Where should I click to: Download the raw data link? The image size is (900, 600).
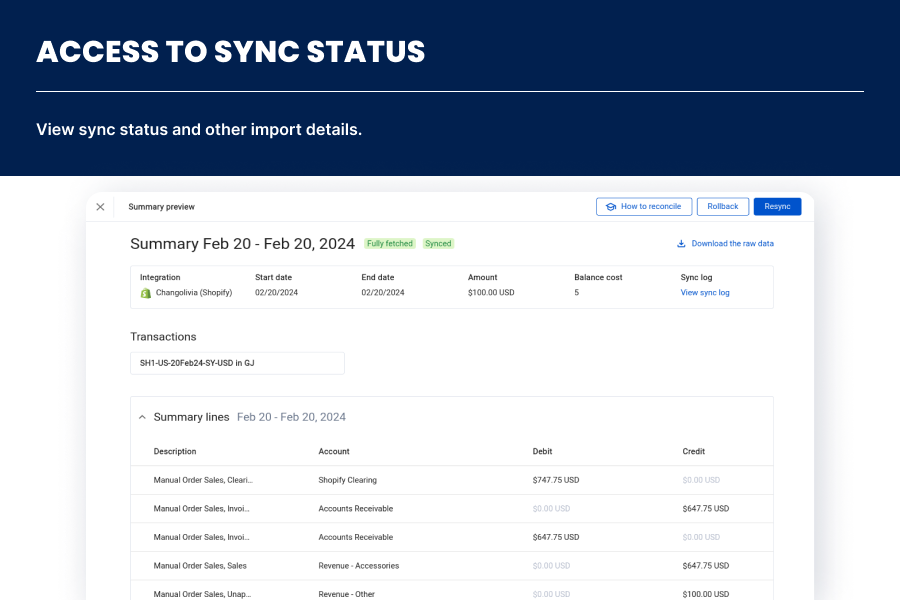pyautogui.click(x=732, y=243)
